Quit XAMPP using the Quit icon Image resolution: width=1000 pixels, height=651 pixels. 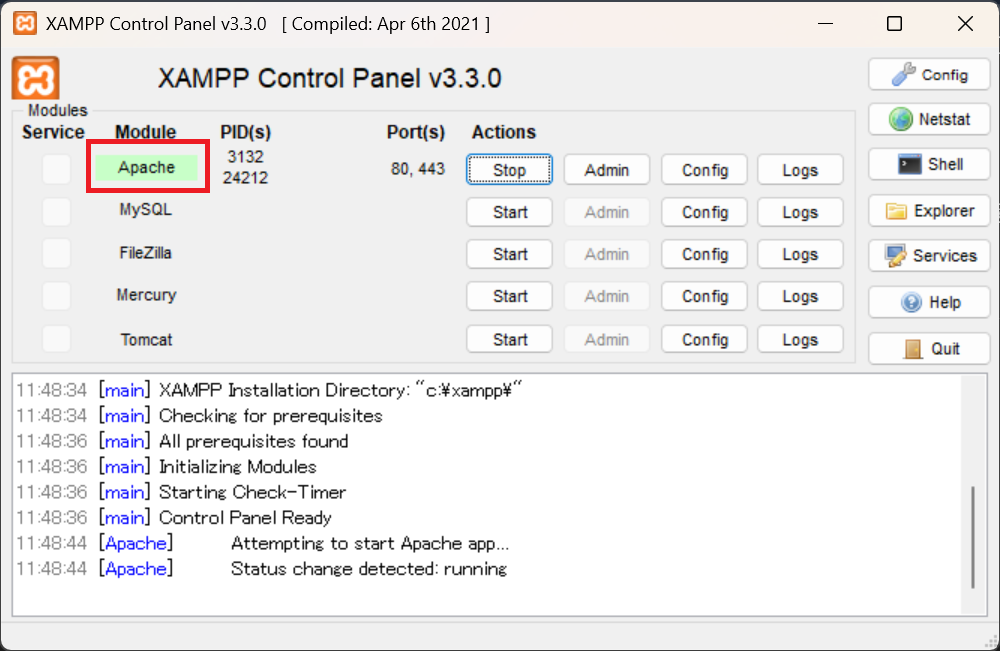(928, 347)
